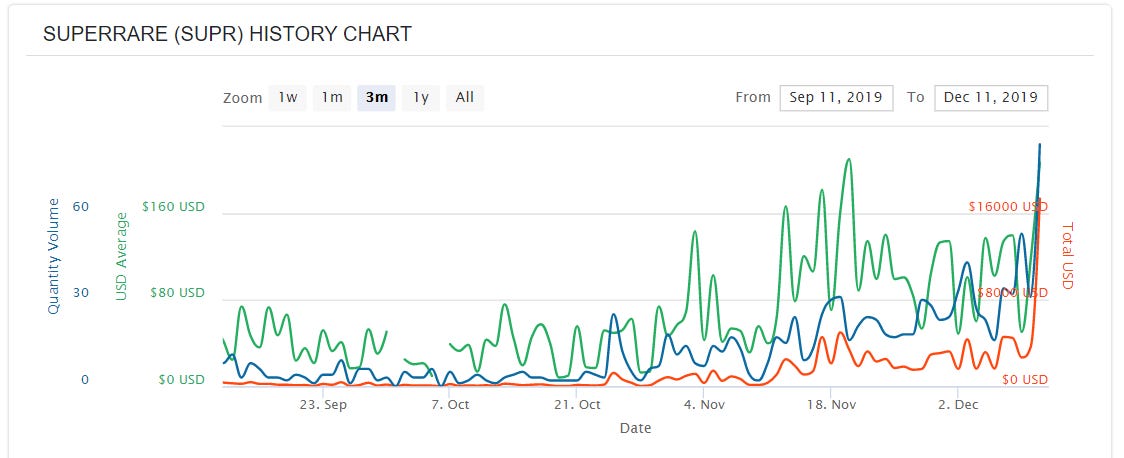
Task: Click the 30 quantity axis label
Action: tap(81, 293)
